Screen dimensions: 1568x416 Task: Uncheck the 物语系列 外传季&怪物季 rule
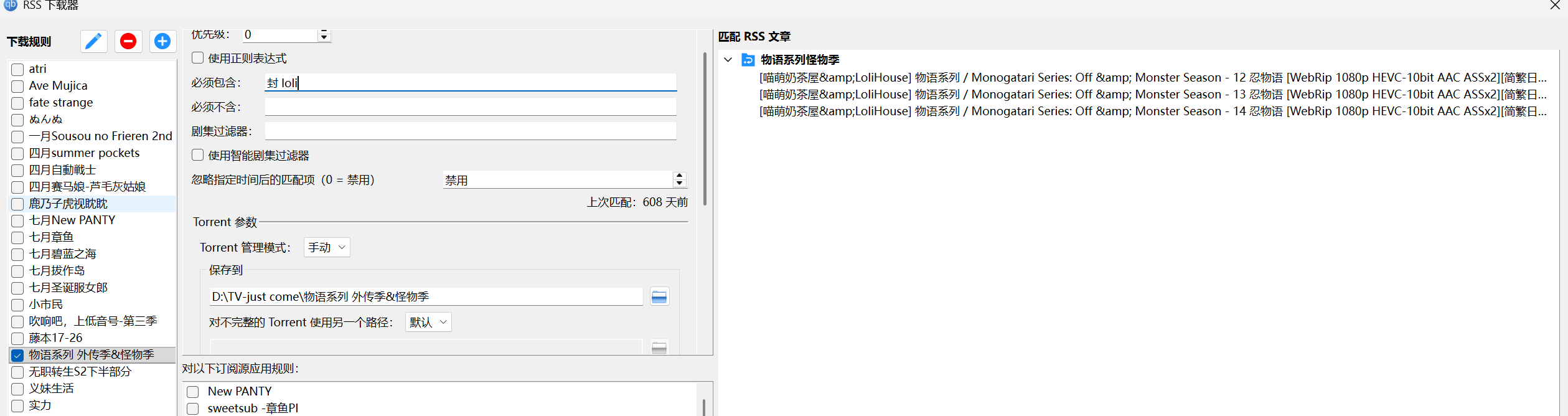[x=17, y=355]
